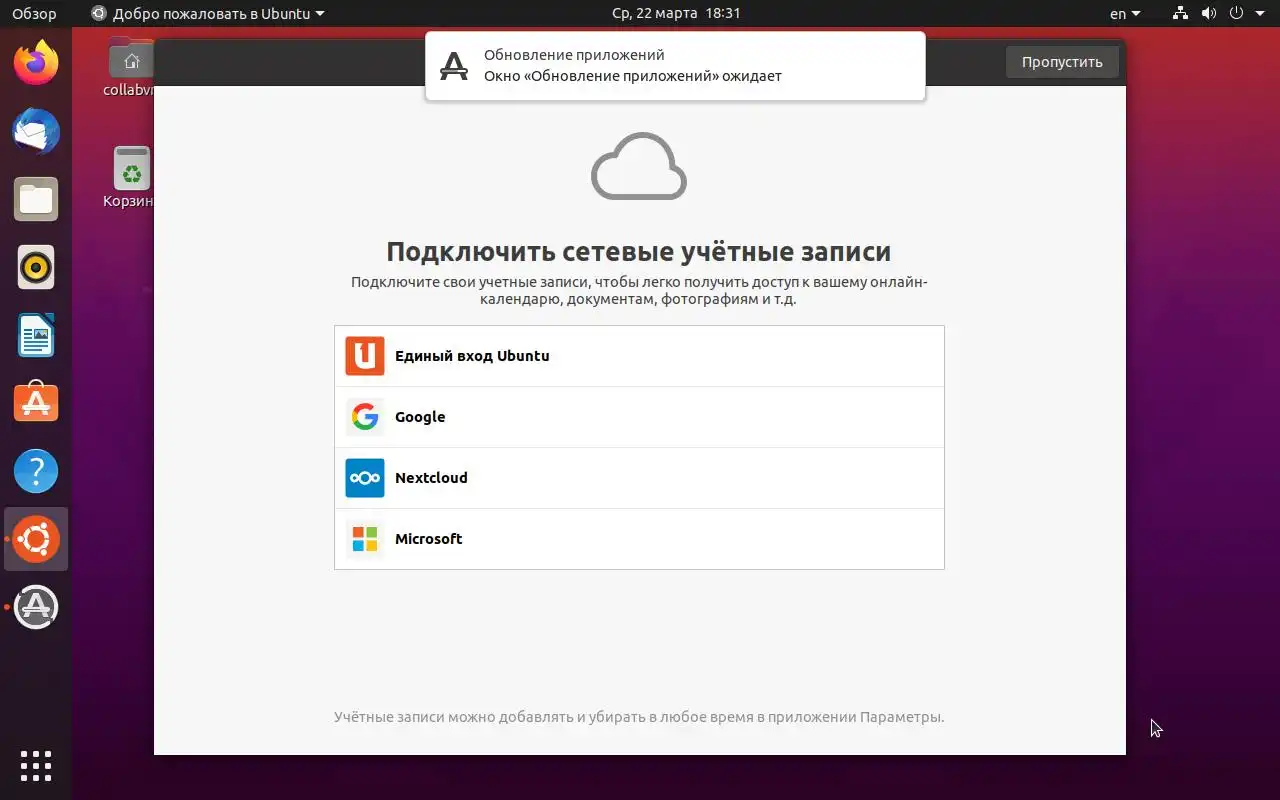Click the Пропустить skip button
The image size is (1280, 800).
[x=1062, y=62]
